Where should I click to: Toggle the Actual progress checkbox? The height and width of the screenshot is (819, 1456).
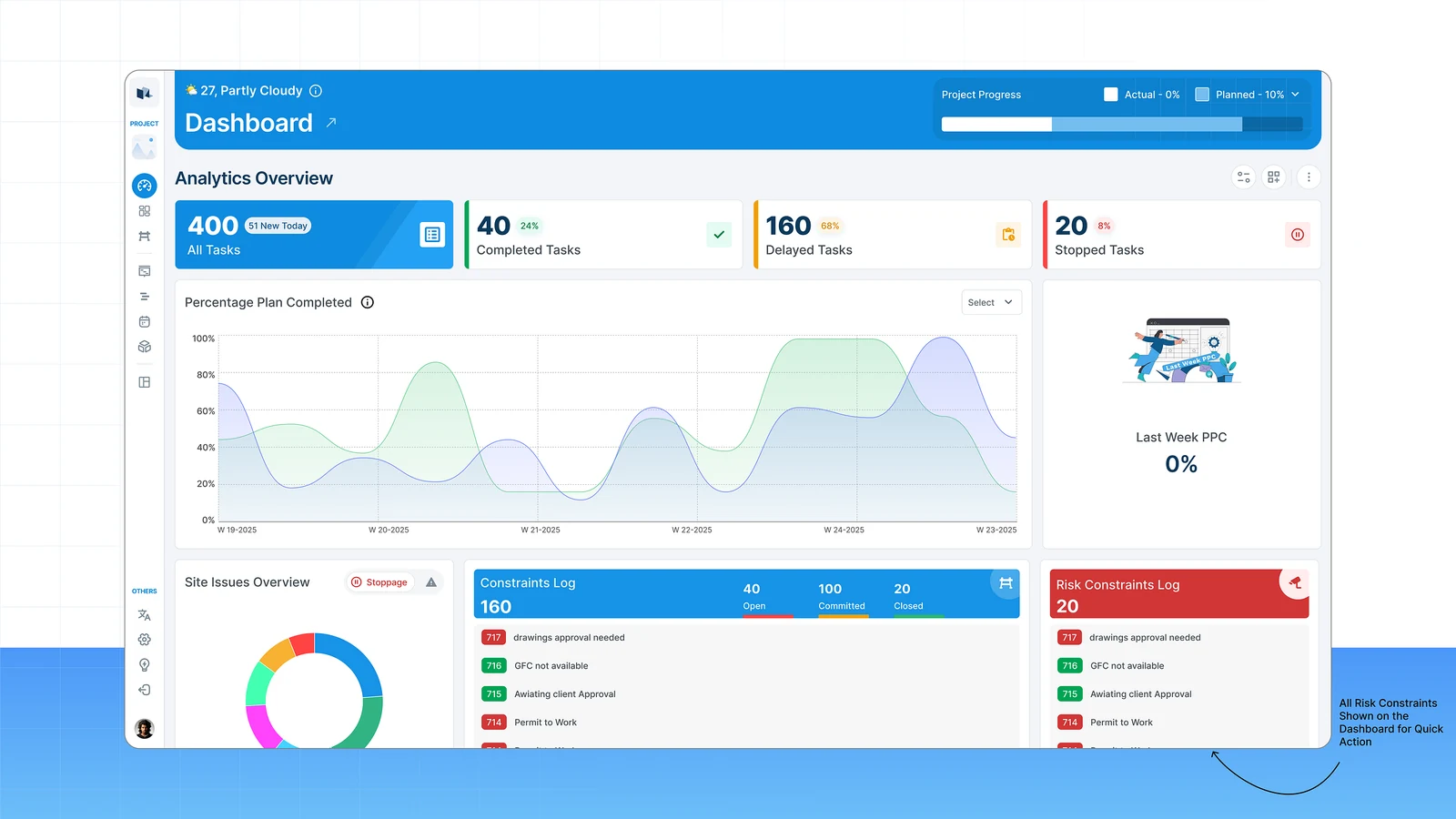click(1110, 95)
